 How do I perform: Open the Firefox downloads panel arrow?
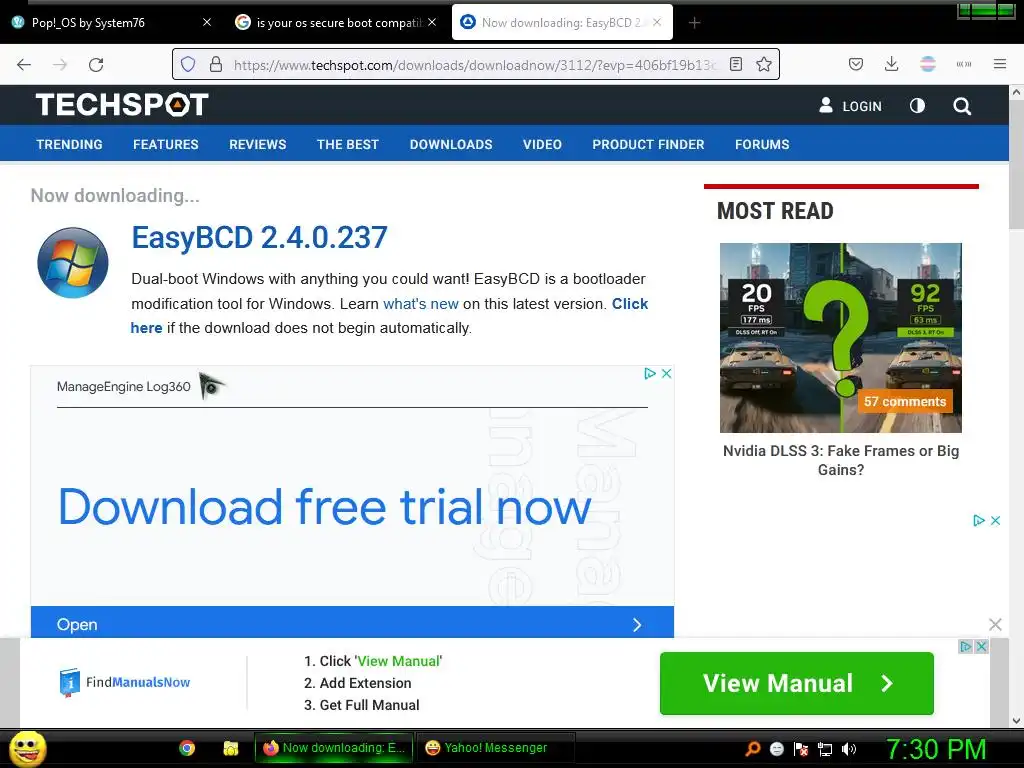(891, 64)
